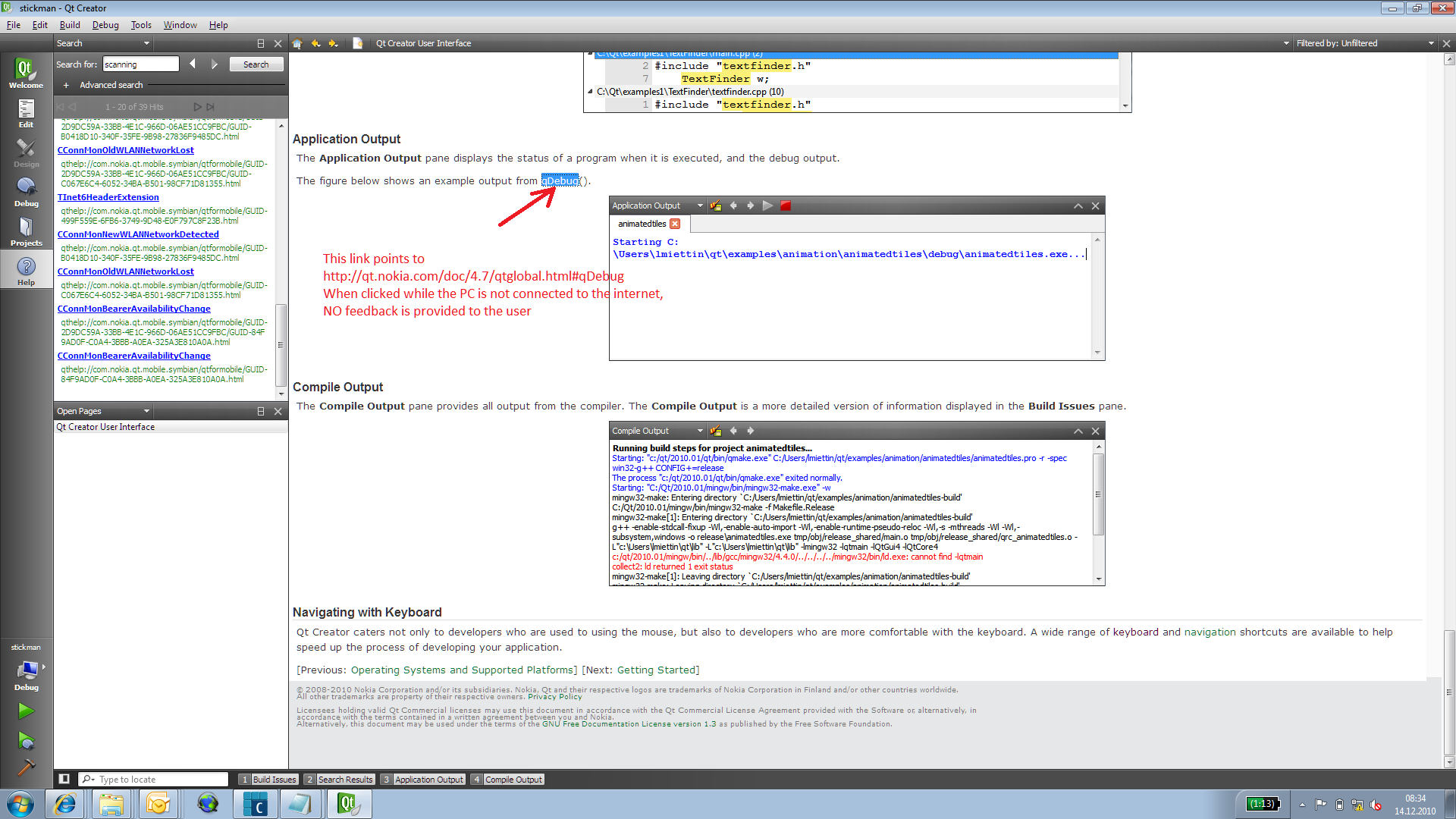Click the Start Debugging icon

point(26,740)
